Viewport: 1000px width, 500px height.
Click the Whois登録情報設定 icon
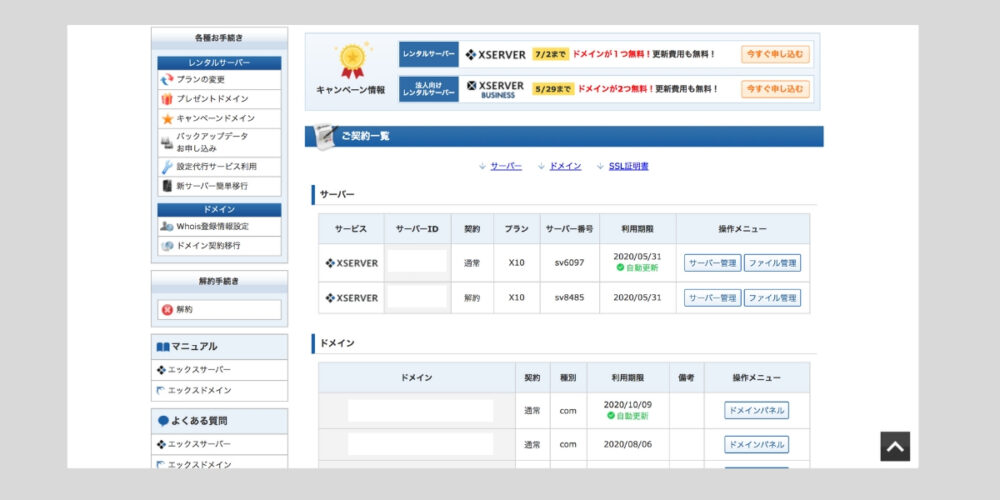tap(167, 226)
